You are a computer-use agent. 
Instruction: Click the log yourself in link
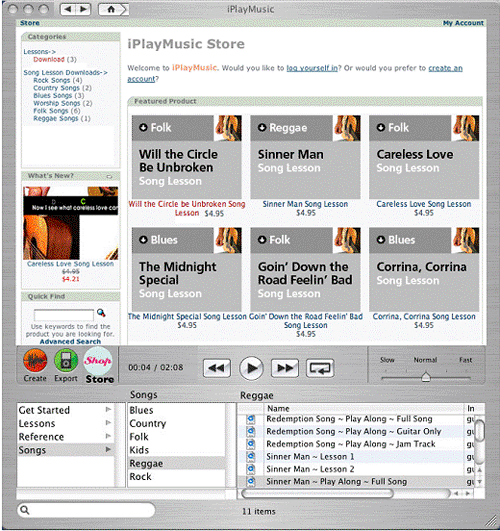(312, 68)
